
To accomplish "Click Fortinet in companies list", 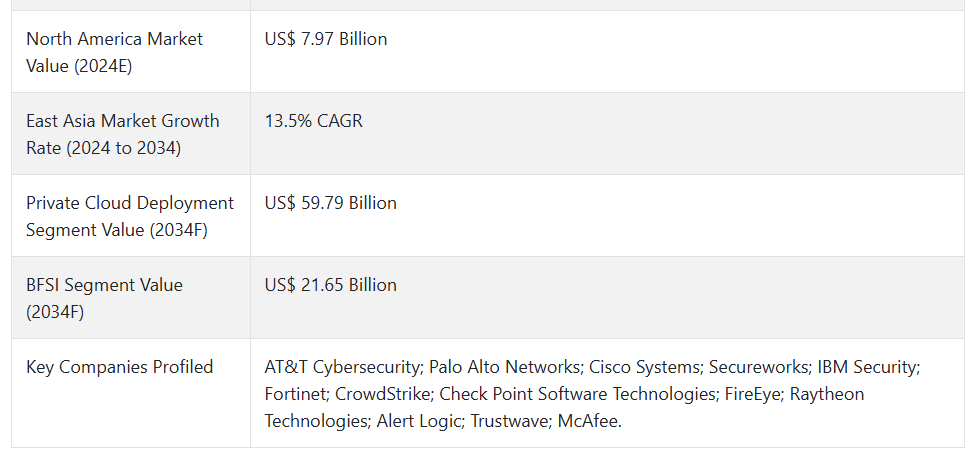I will (x=295, y=394).
